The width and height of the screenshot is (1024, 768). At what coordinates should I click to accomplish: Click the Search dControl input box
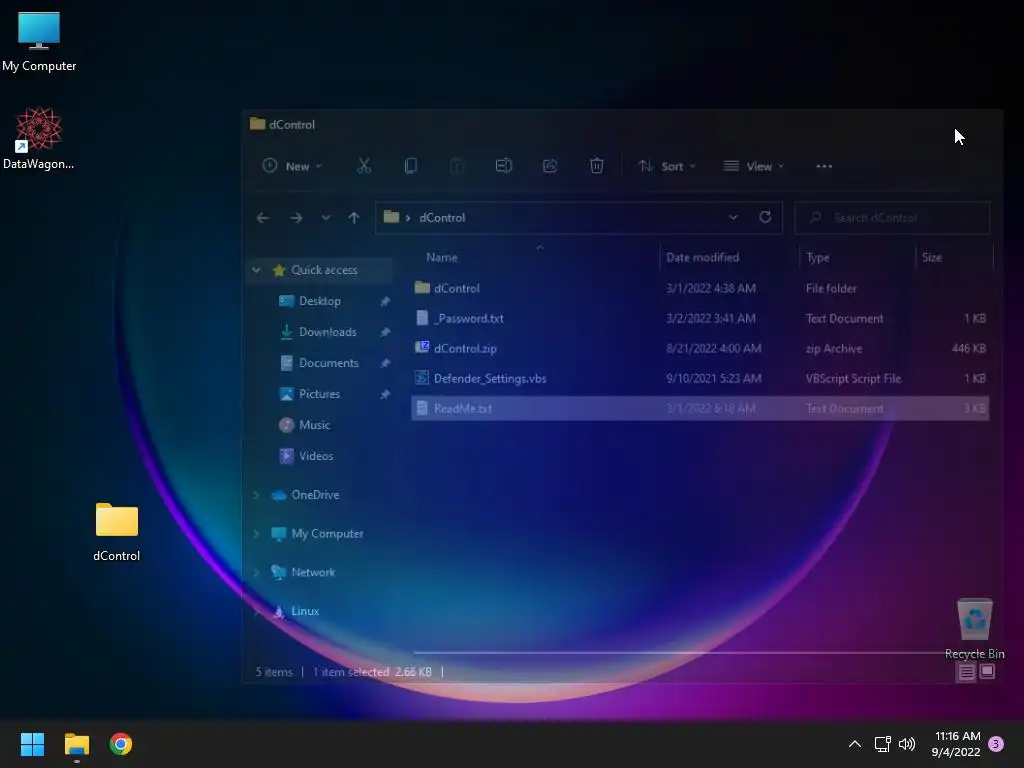point(892,217)
